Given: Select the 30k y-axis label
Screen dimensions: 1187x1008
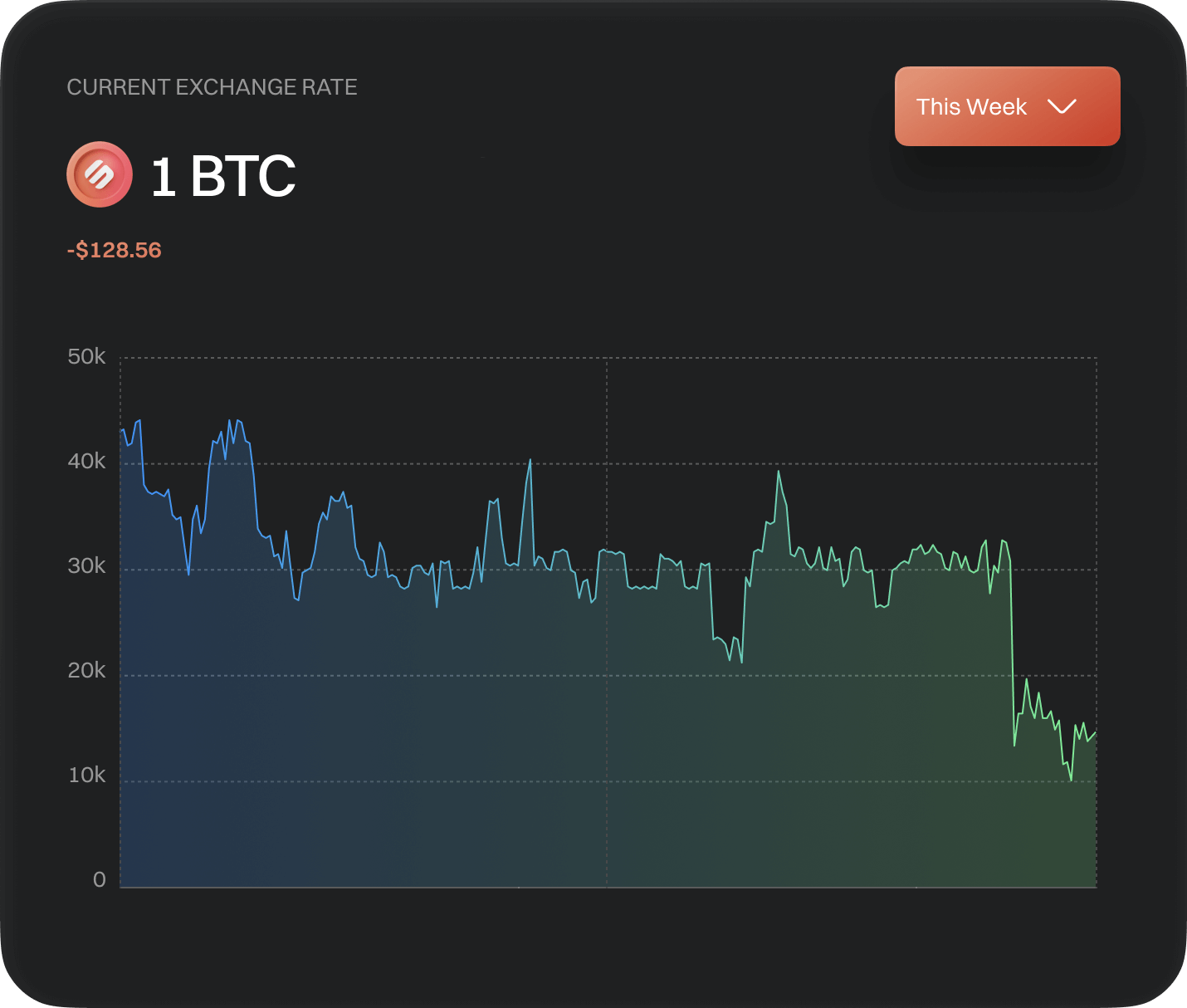Looking at the screenshot, I should point(86,566).
